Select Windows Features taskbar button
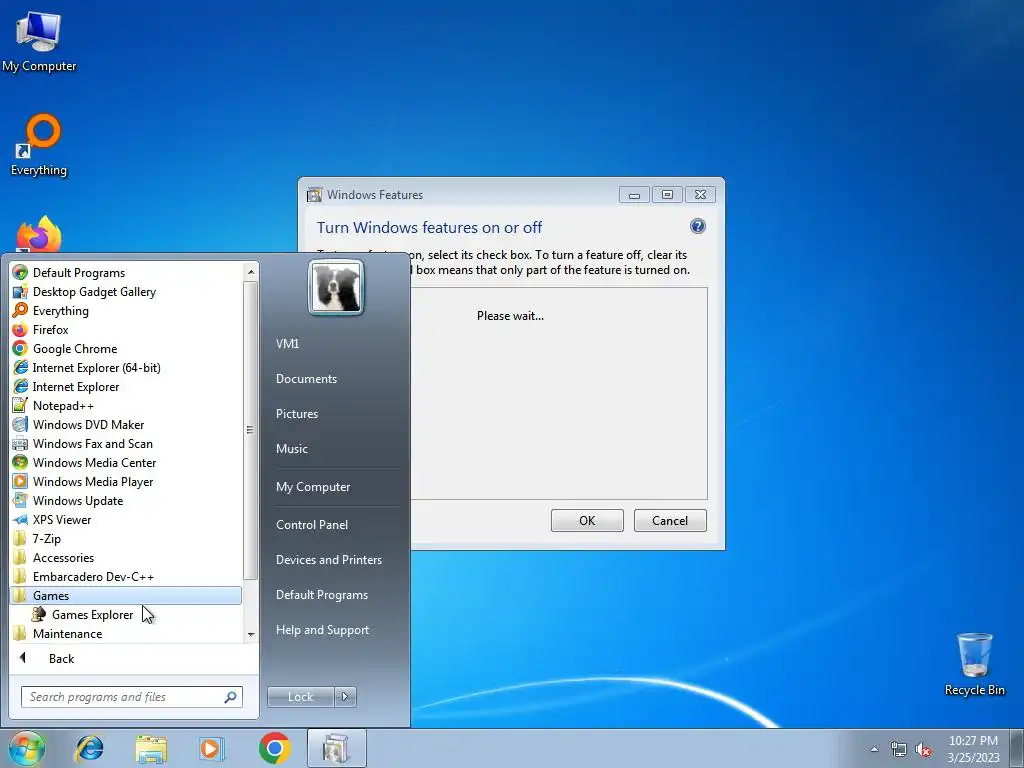The image size is (1024, 768). (336, 748)
